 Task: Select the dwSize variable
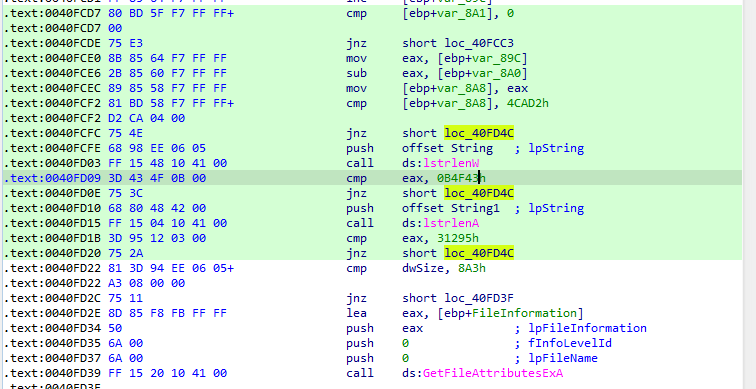(423, 268)
